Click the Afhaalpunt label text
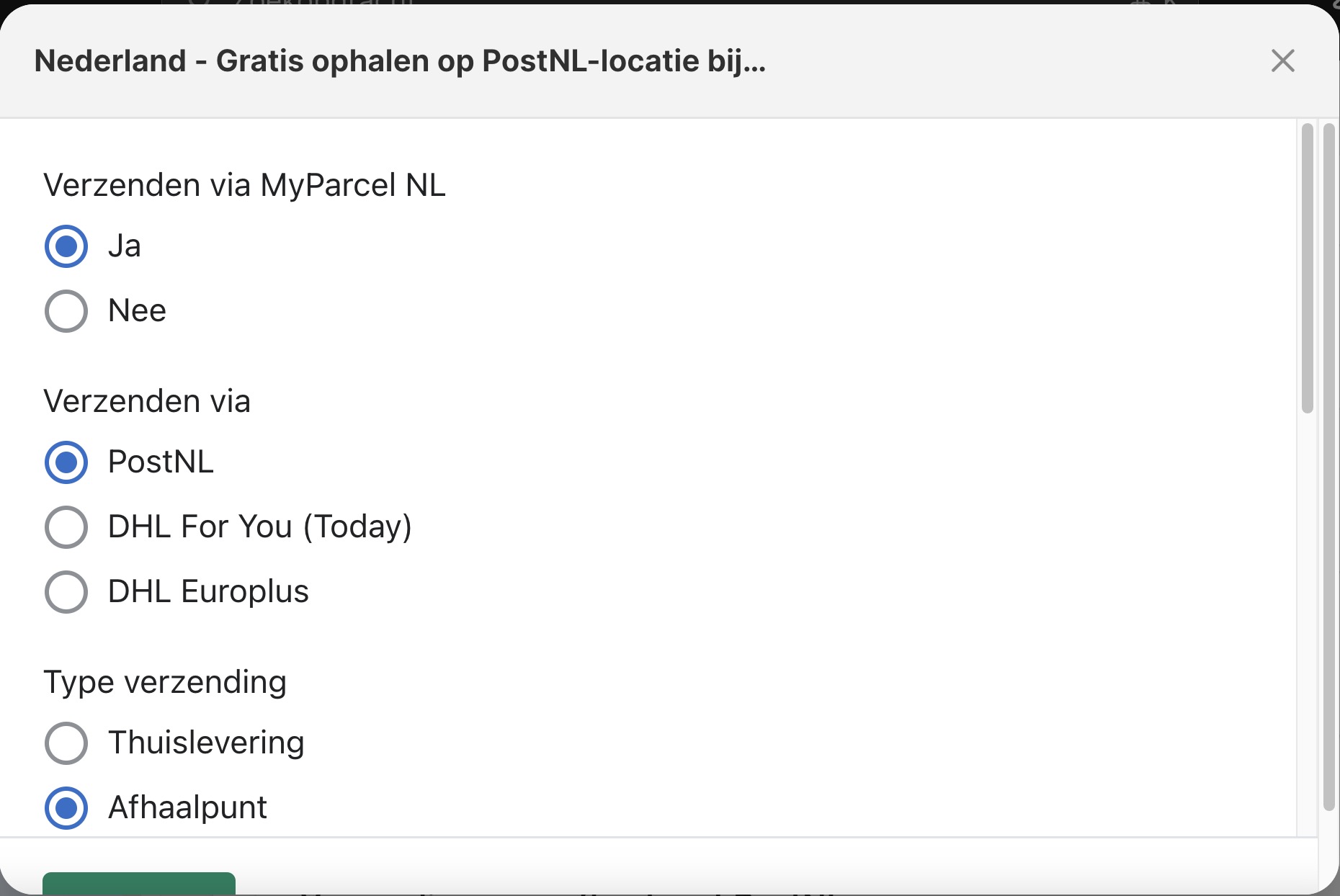This screenshot has width=1340, height=896. pos(187,808)
